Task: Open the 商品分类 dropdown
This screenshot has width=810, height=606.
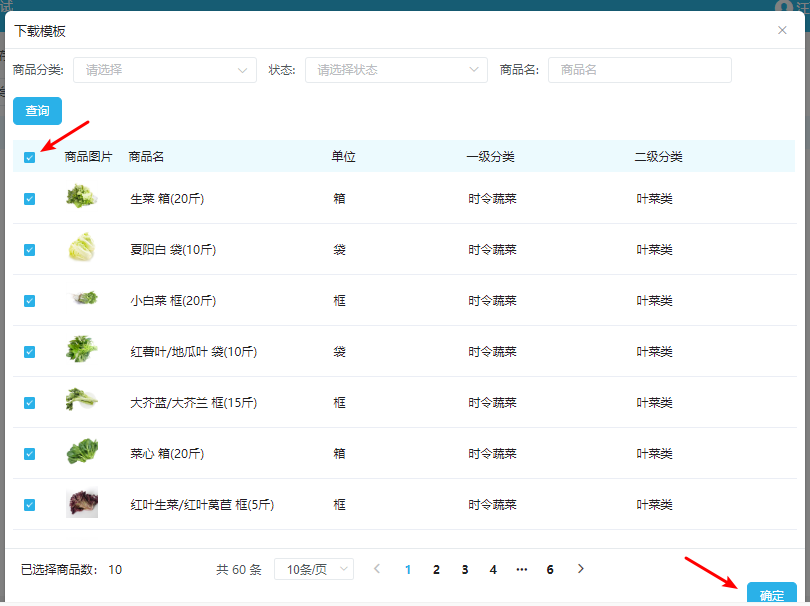Action: (x=165, y=70)
